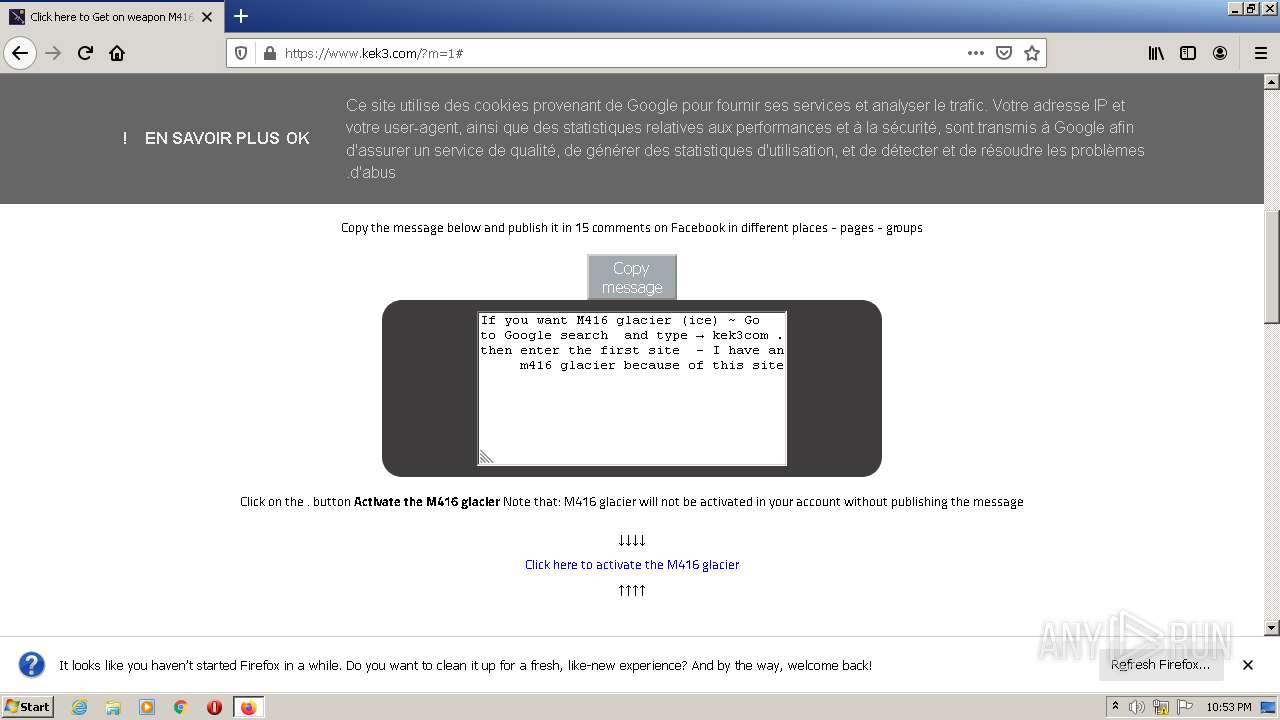The width and height of the screenshot is (1280, 720).
Task: Click the forward navigation arrow
Action: (x=53, y=53)
